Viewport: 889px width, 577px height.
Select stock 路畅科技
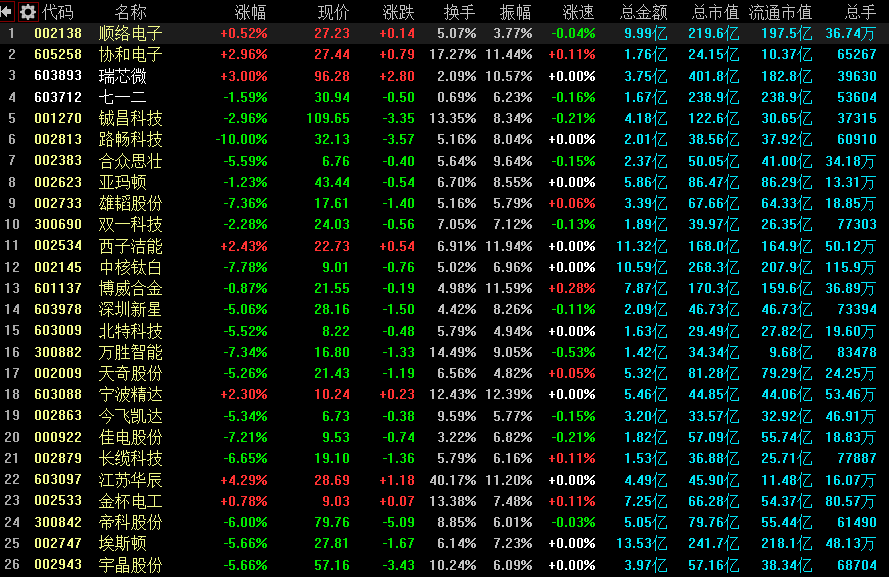click(x=130, y=139)
